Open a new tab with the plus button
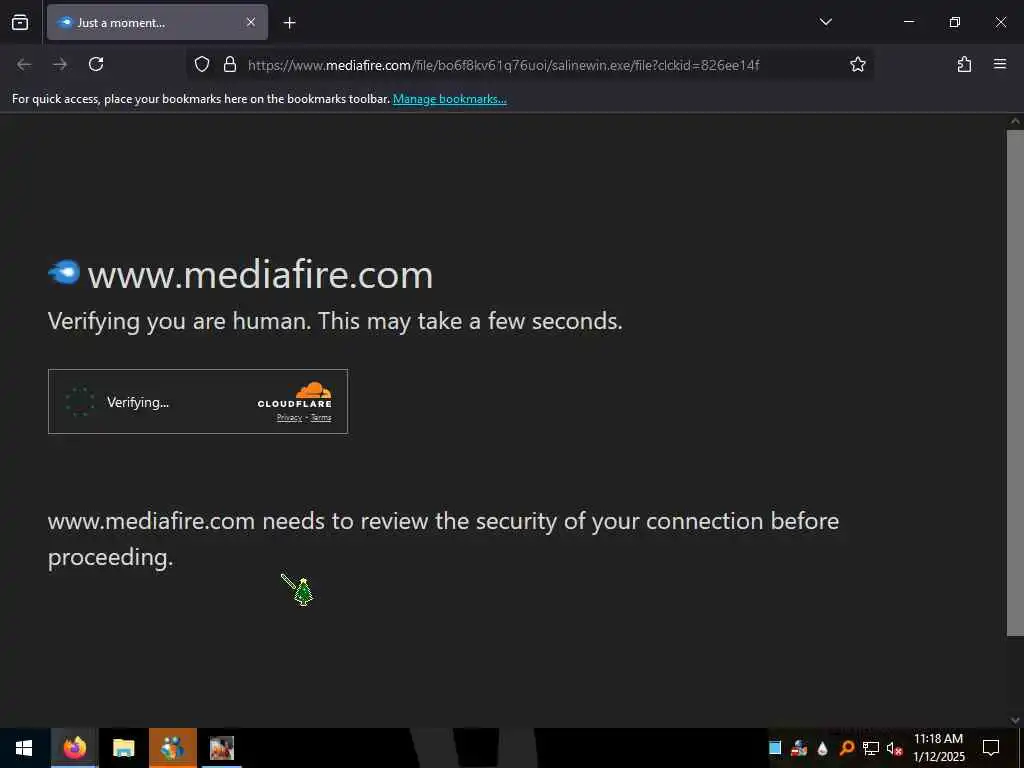 point(290,23)
